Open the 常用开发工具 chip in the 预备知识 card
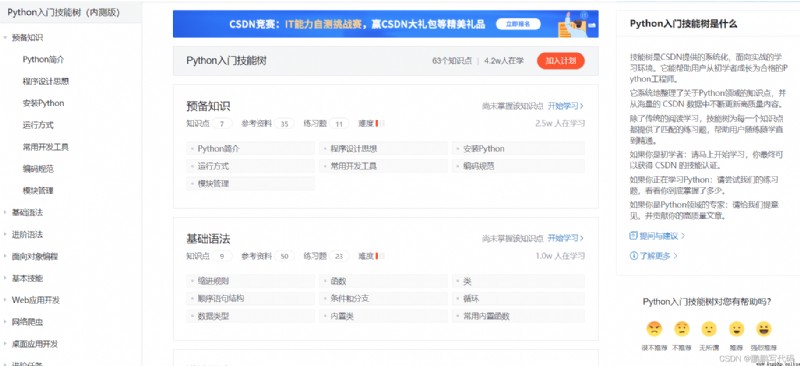The width and height of the screenshot is (800, 366). [383, 166]
